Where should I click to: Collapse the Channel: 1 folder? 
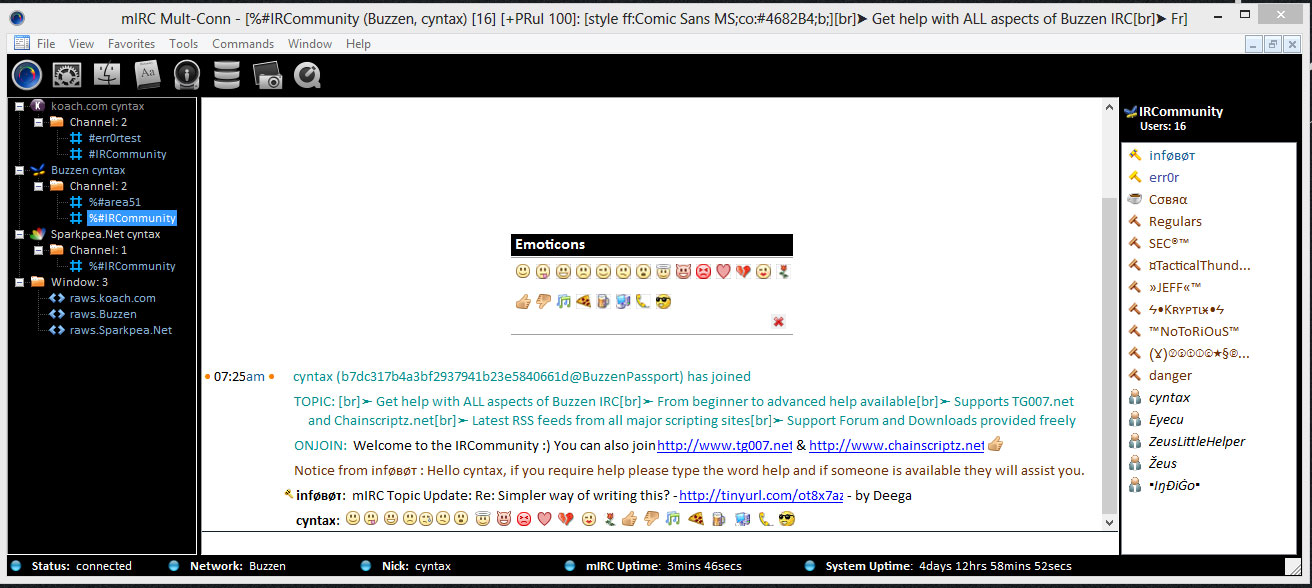39,250
